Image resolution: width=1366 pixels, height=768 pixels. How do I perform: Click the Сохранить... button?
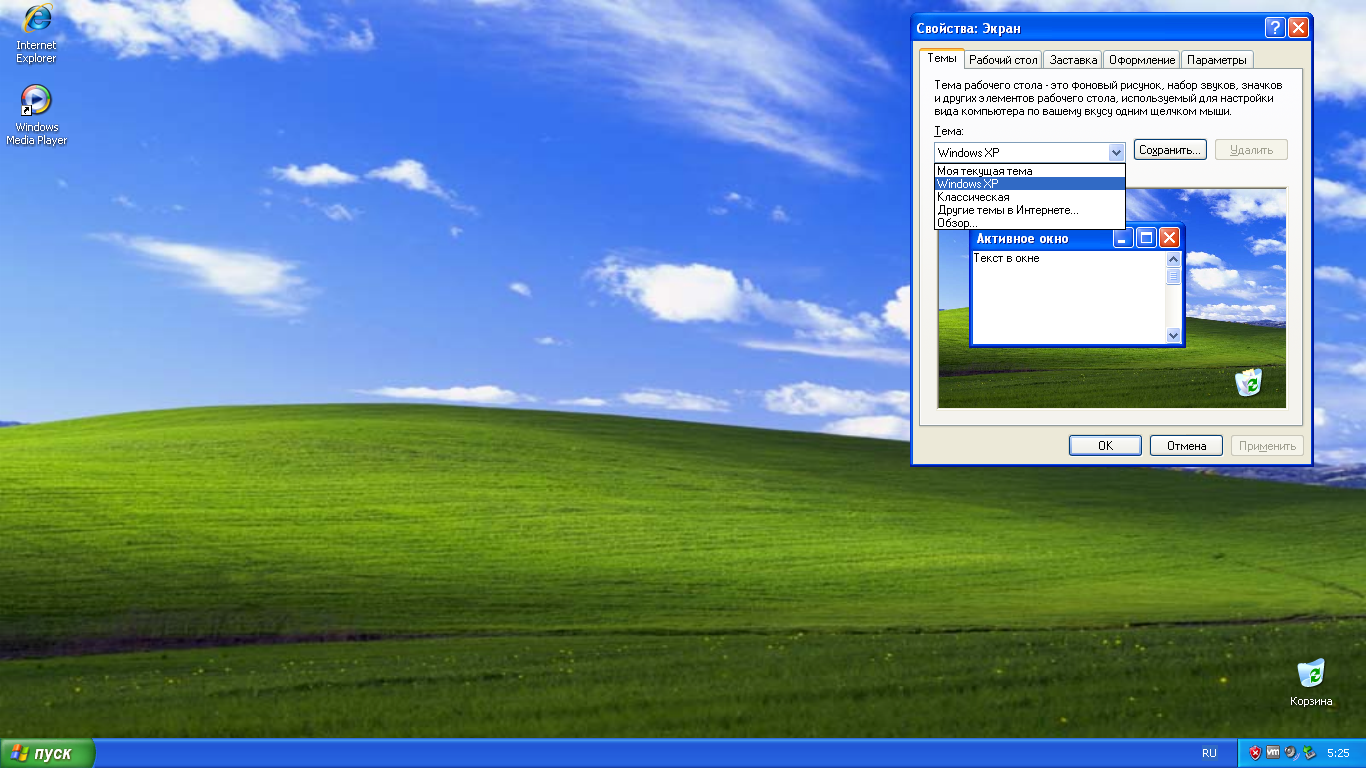click(1170, 150)
